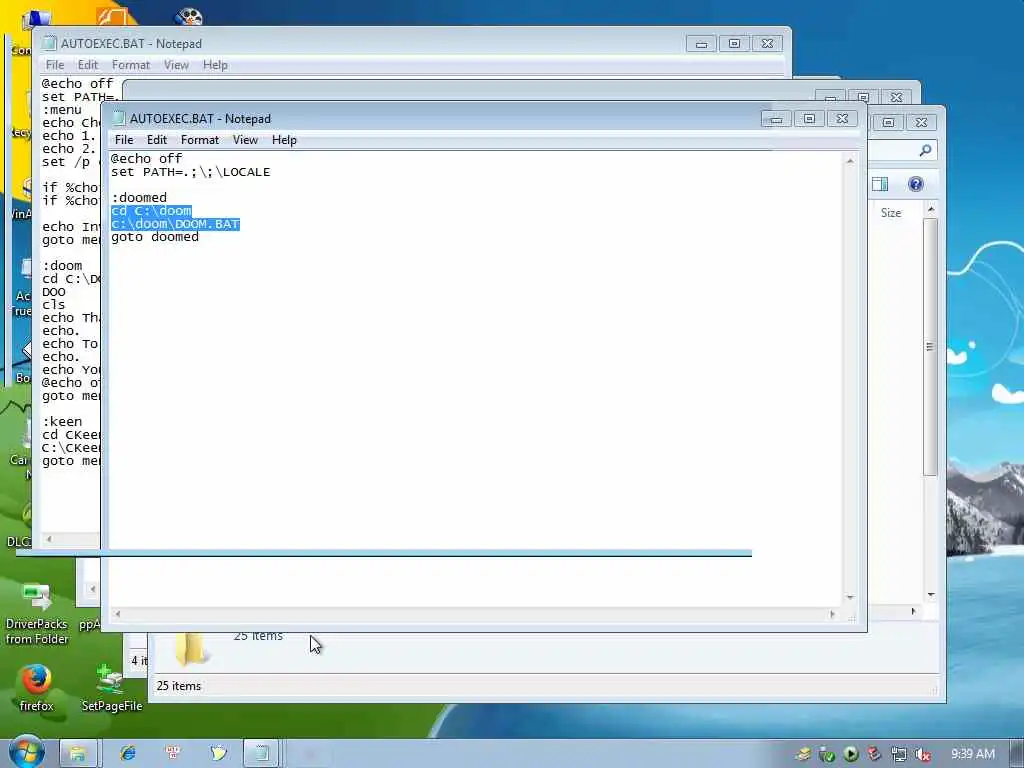Click the background Notepad horizontal scroll left arrow
Screen dimensions: 1024x768
pos(49,539)
